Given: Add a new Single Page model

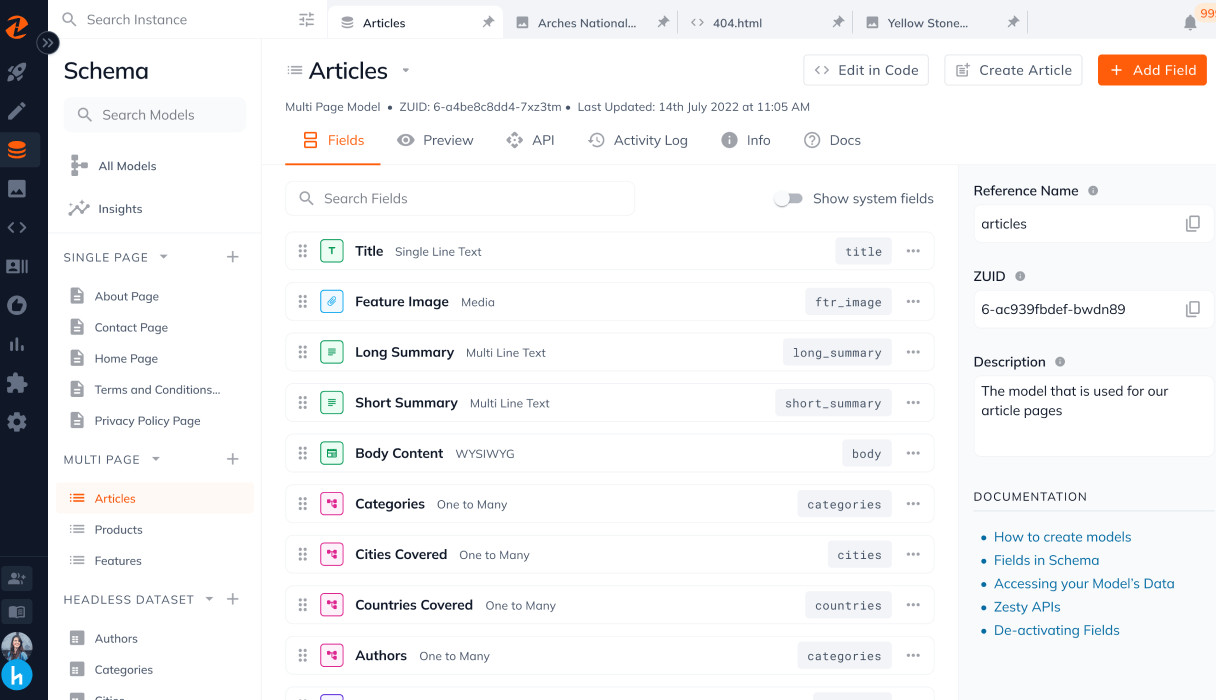Looking at the screenshot, I should tap(233, 257).
